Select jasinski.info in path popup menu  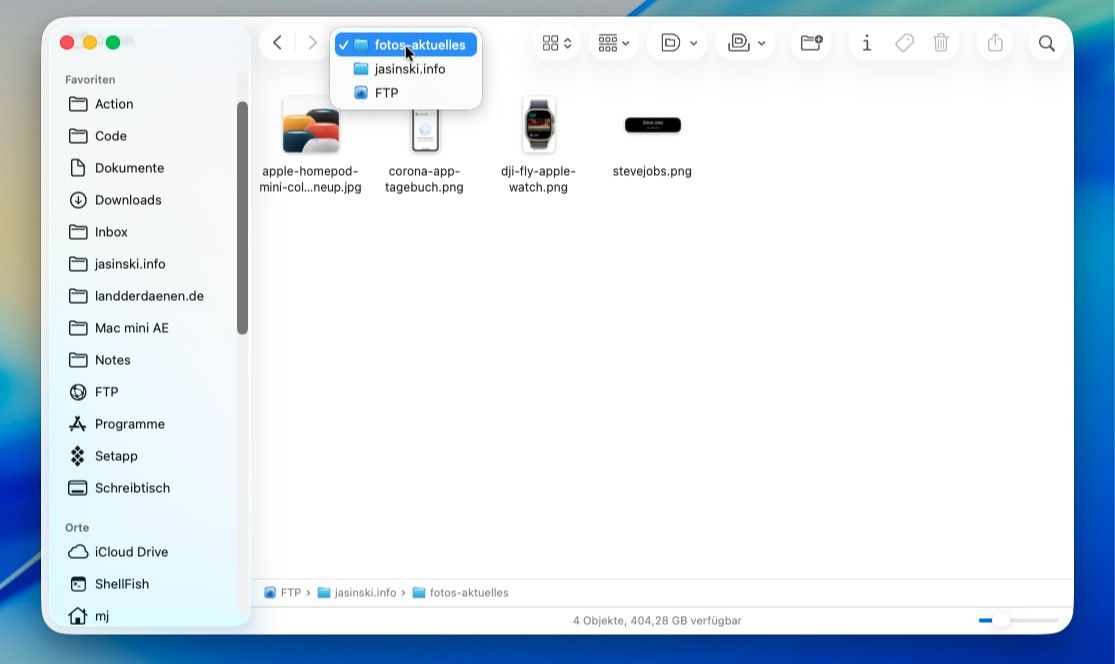tap(409, 69)
